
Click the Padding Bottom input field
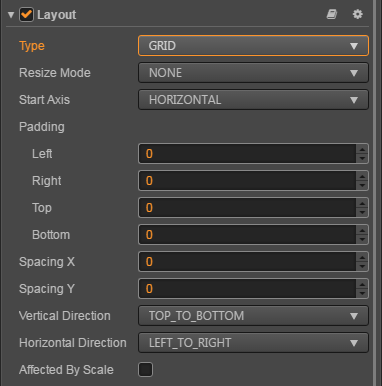pos(247,235)
